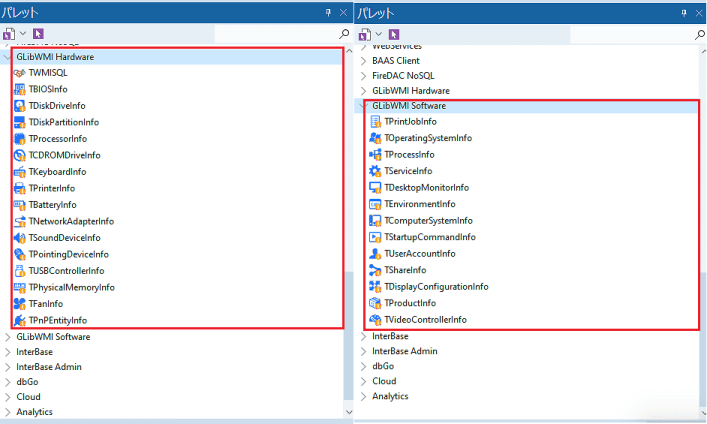This screenshot has width=707, height=424.
Task: Pick the TStartupCommandInfo icon
Action: tap(375, 237)
